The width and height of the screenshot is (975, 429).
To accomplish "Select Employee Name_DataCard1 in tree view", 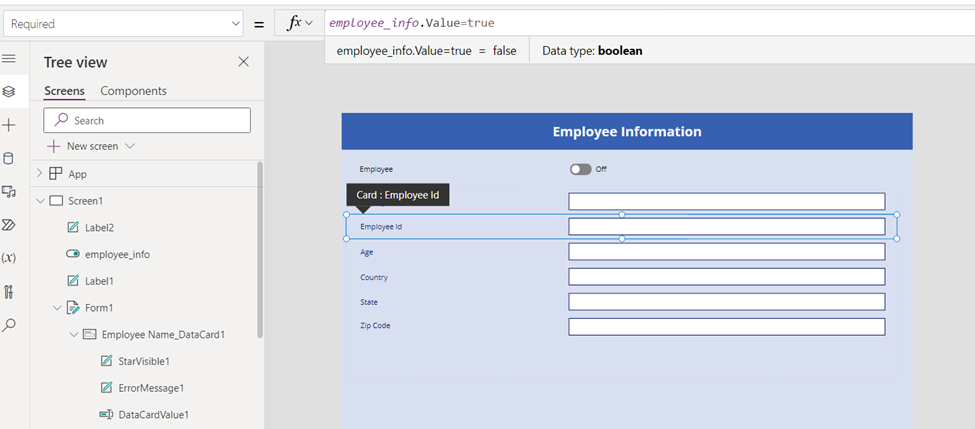I will (162, 334).
